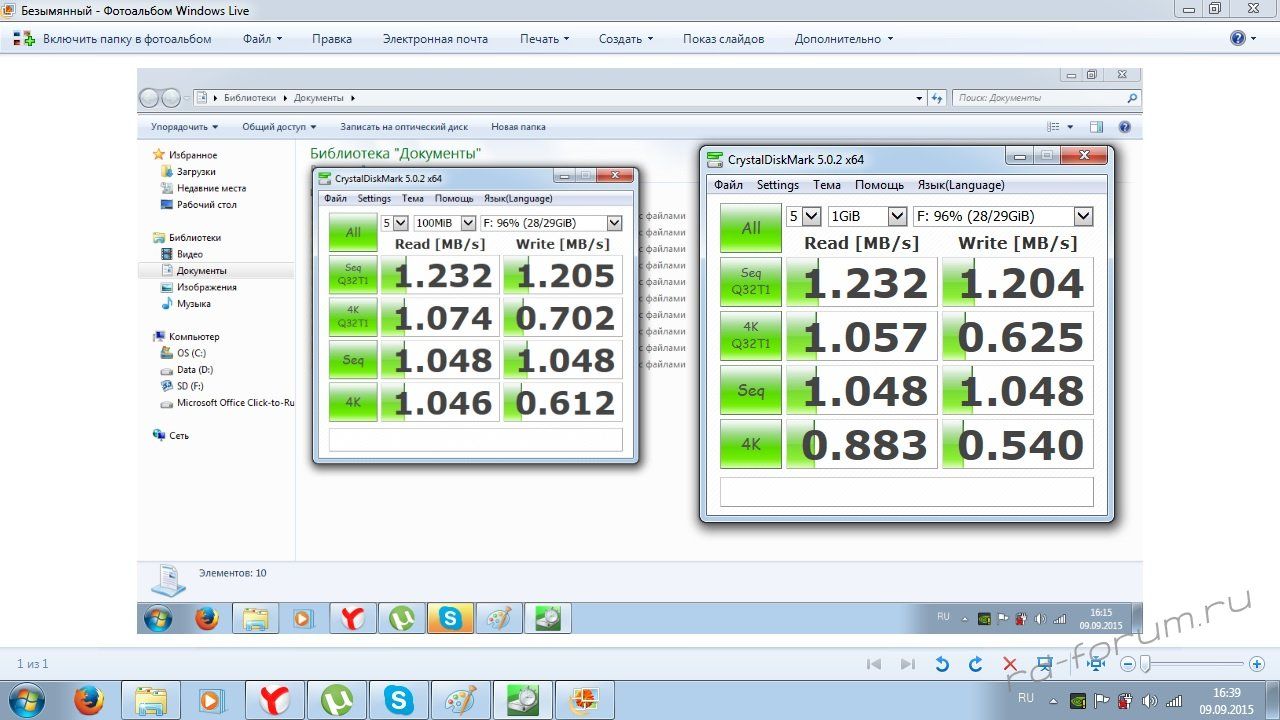This screenshot has width=1280, height=720.
Task: Open Skype from the bottom taskbar
Action: pyautogui.click(x=398, y=700)
